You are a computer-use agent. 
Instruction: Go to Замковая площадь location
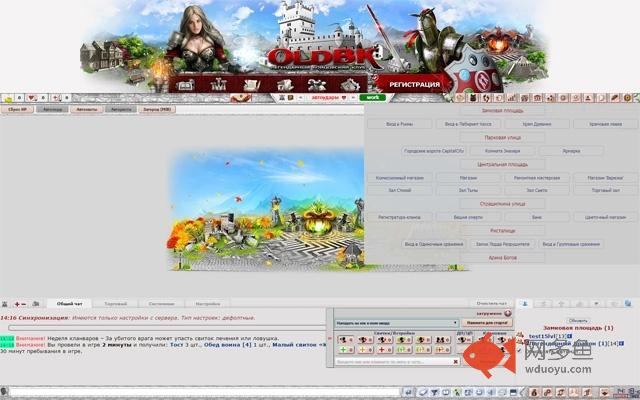click(502, 111)
